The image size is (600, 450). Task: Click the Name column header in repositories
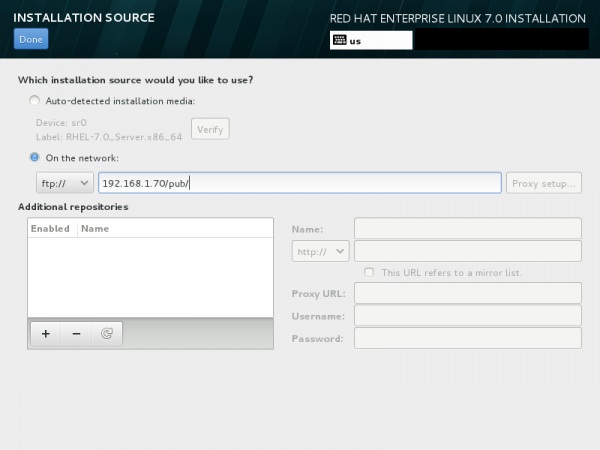tap(95, 228)
